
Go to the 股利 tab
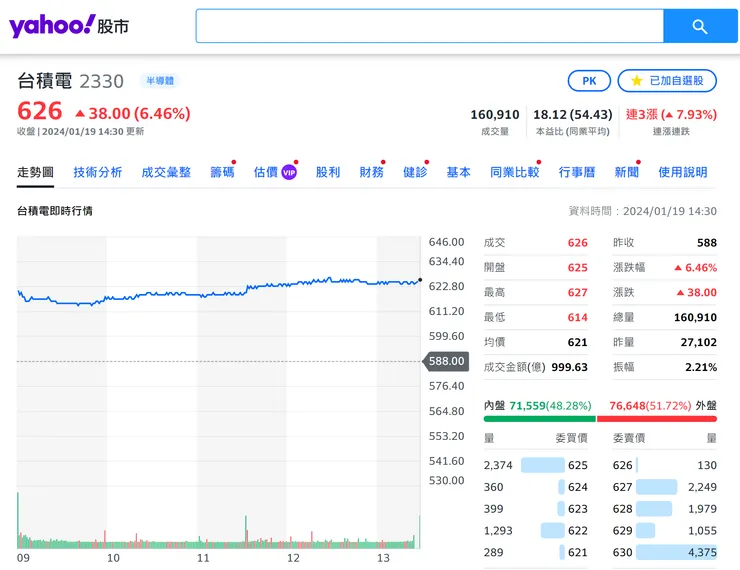point(328,172)
